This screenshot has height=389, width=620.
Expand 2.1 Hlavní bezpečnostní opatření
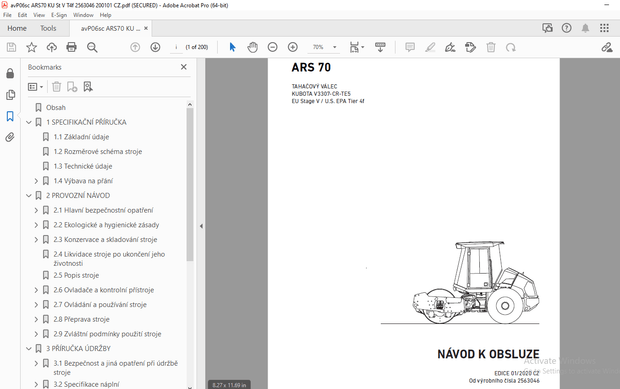coord(36,210)
